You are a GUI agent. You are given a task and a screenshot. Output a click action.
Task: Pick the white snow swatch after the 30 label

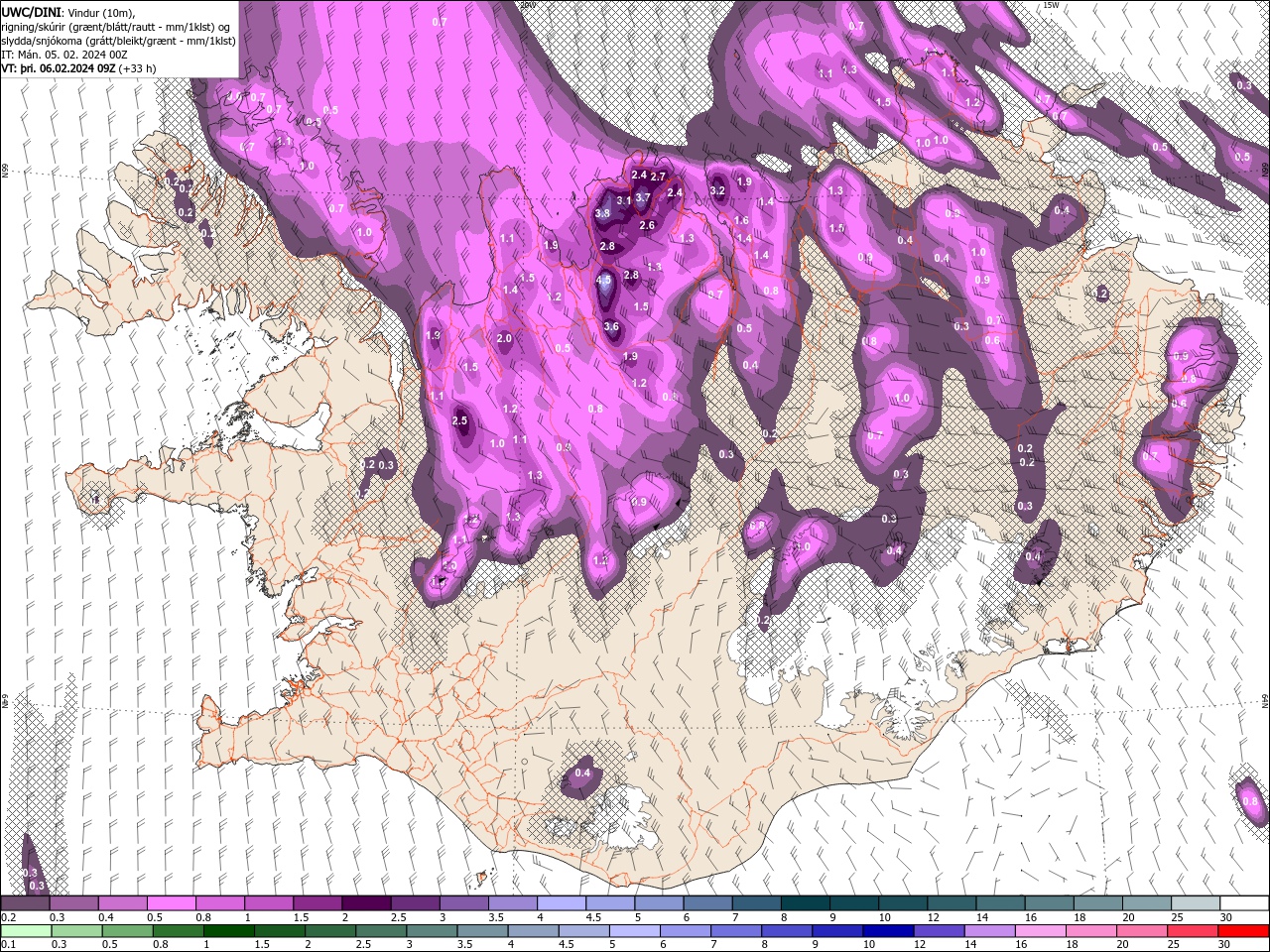1245,902
